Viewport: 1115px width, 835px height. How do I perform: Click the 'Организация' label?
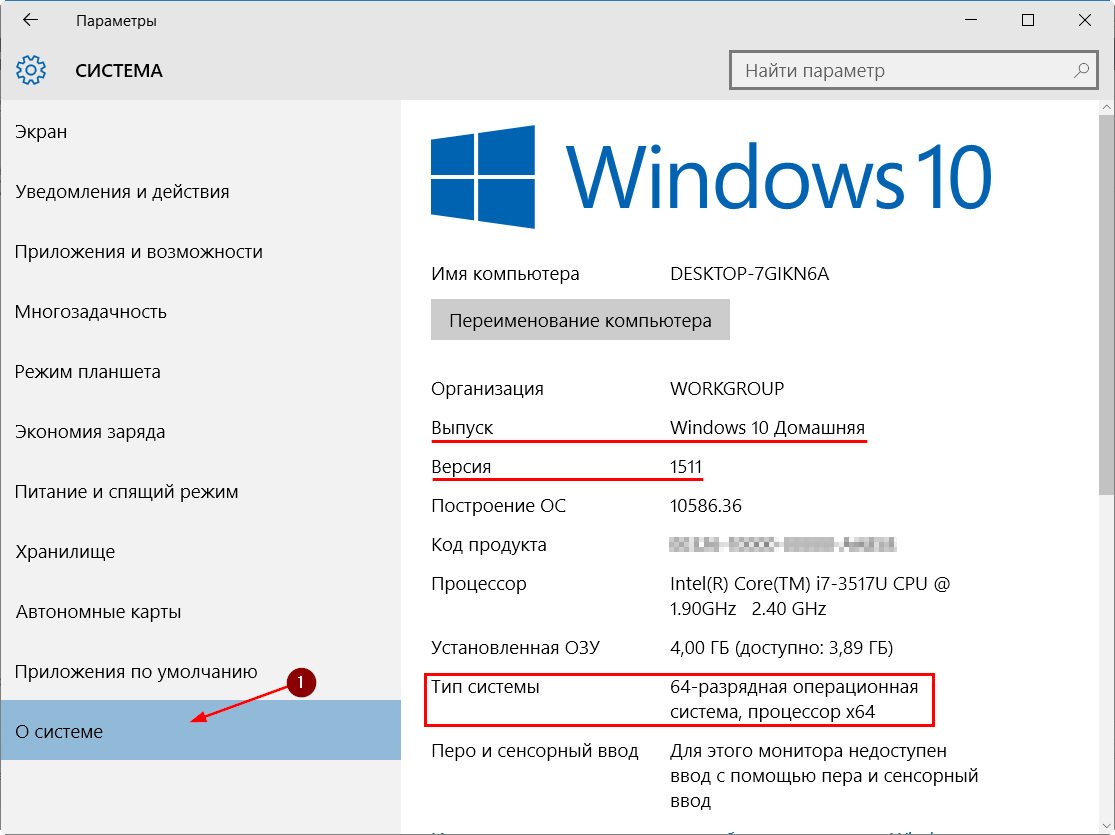pyautogui.click(x=487, y=389)
